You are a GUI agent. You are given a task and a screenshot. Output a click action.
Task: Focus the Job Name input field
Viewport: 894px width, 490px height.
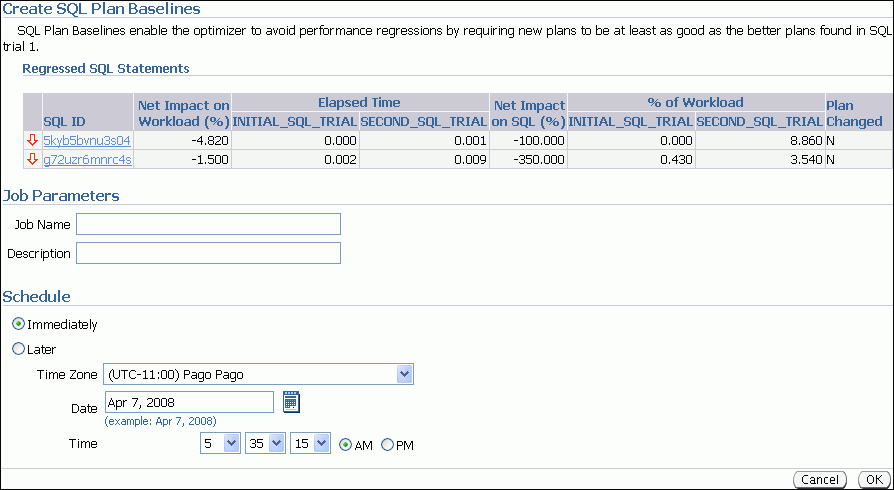pyautogui.click(x=209, y=224)
